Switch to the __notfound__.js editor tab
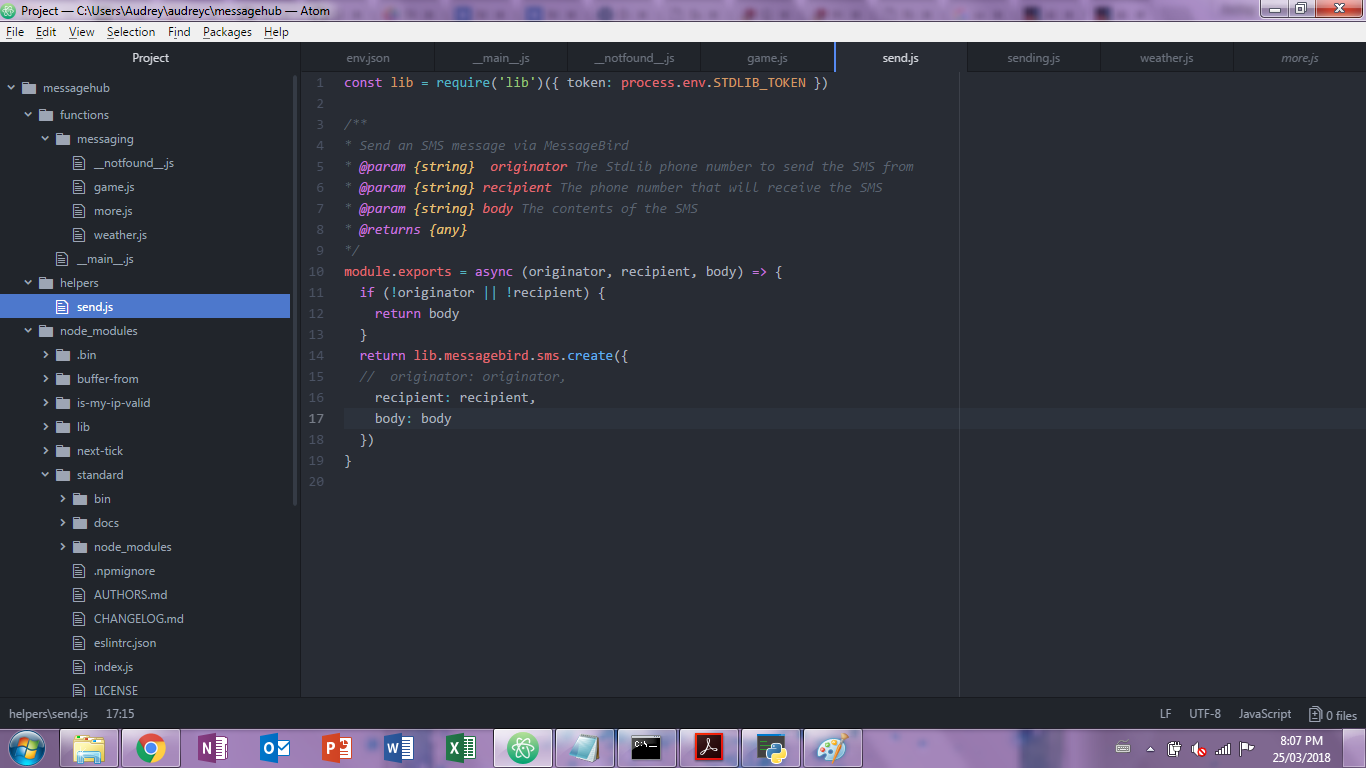The image size is (1366, 768). [x=634, y=58]
